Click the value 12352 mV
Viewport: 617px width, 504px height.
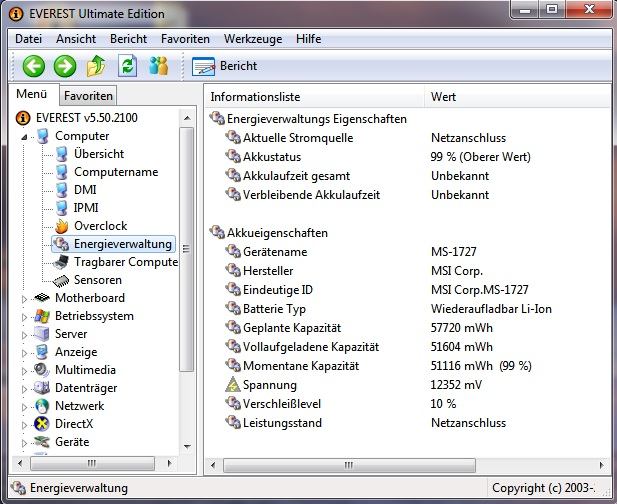pyautogui.click(x=456, y=385)
